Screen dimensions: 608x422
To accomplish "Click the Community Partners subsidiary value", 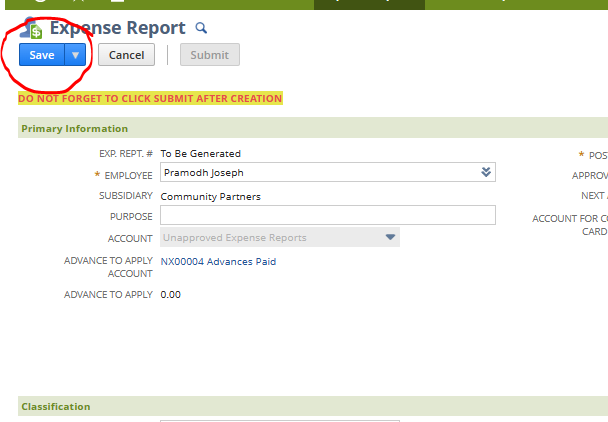I will click(210, 197).
